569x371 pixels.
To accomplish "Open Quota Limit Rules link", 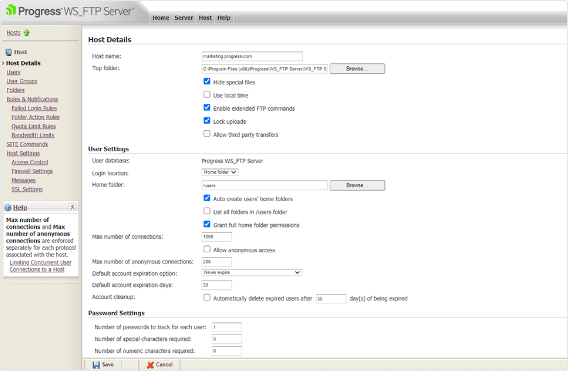I will (x=34, y=126).
